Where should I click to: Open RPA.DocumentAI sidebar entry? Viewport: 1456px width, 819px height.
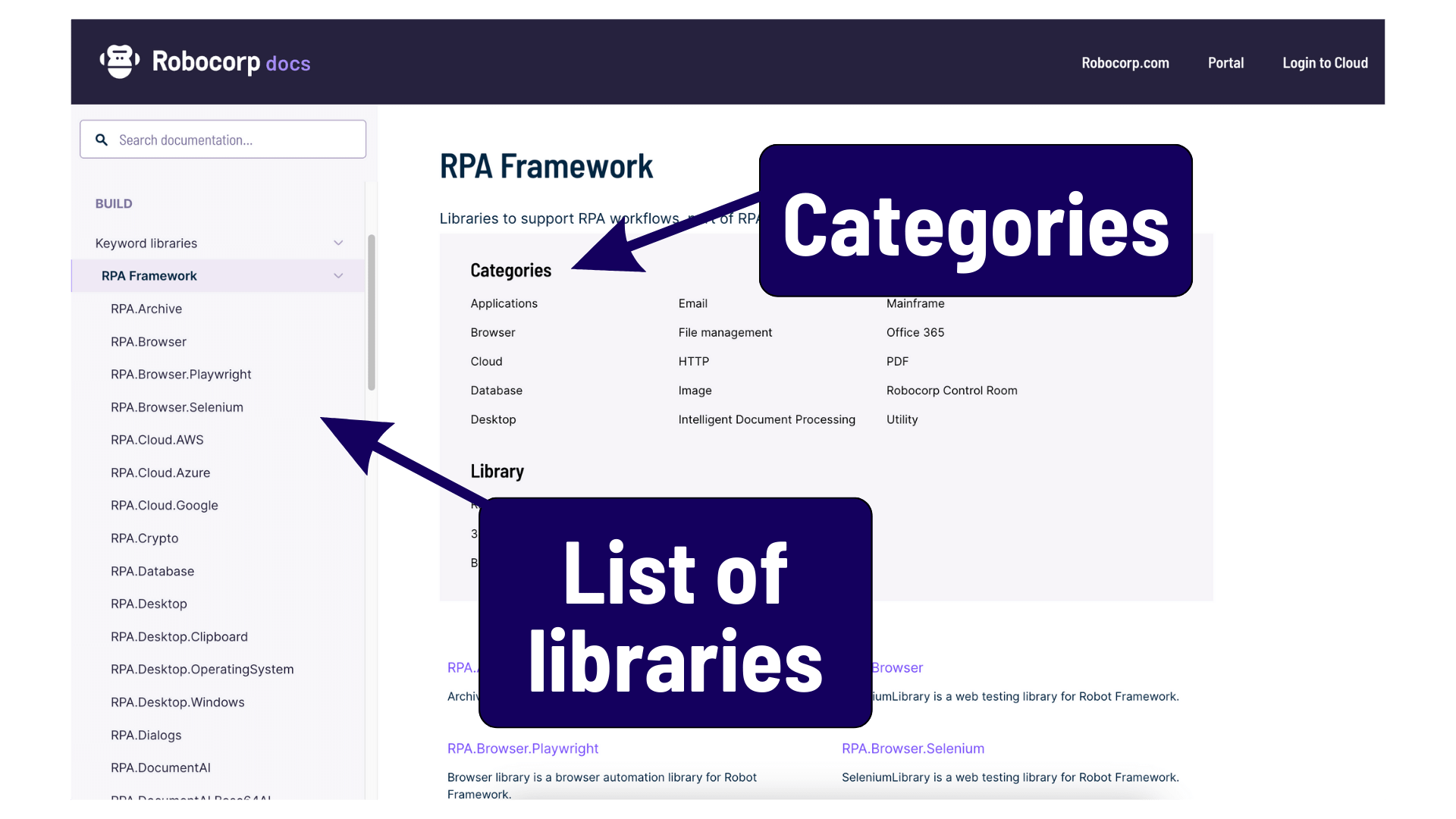[x=161, y=767]
